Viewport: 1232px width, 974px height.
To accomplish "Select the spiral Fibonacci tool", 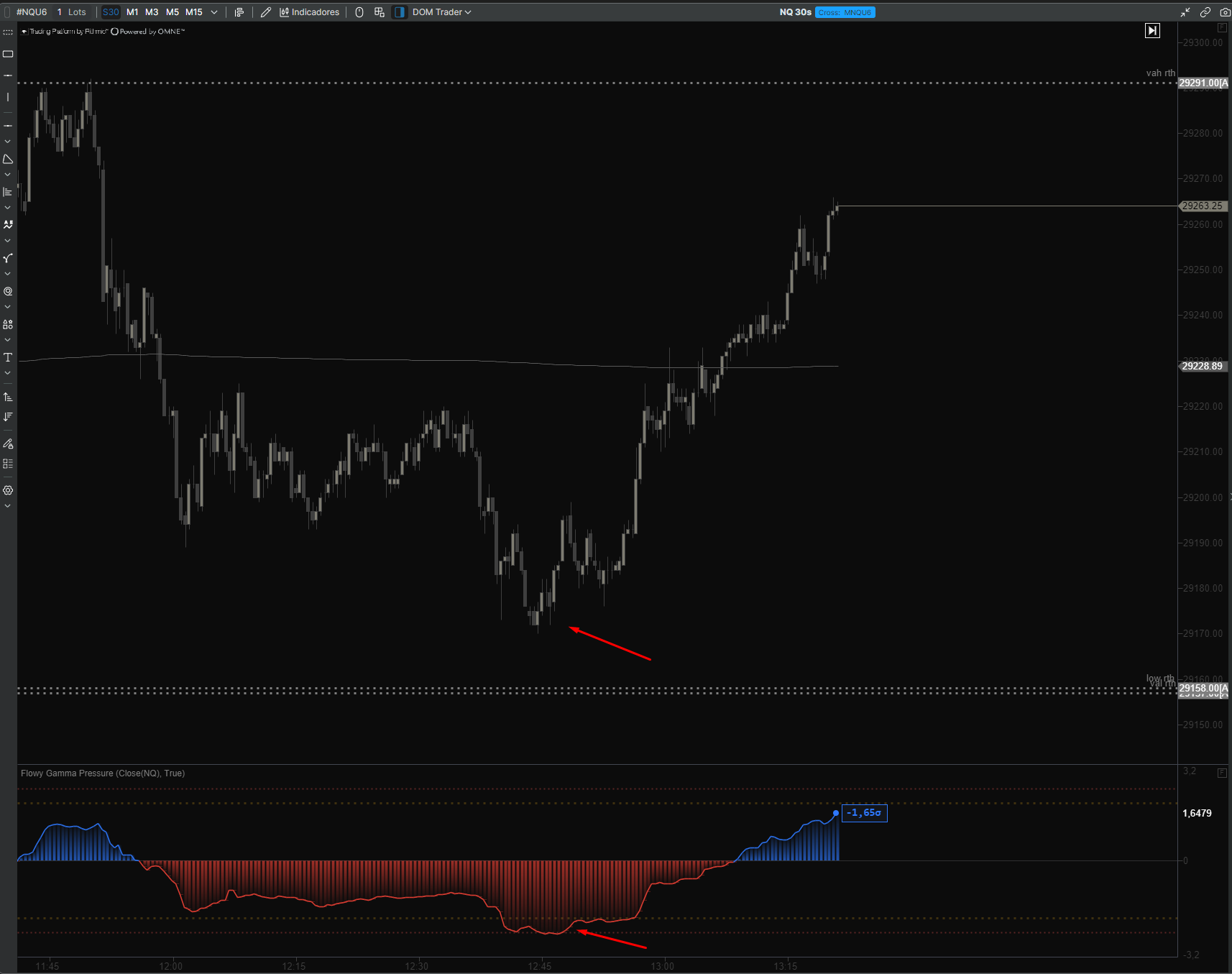I will pos(8,291).
